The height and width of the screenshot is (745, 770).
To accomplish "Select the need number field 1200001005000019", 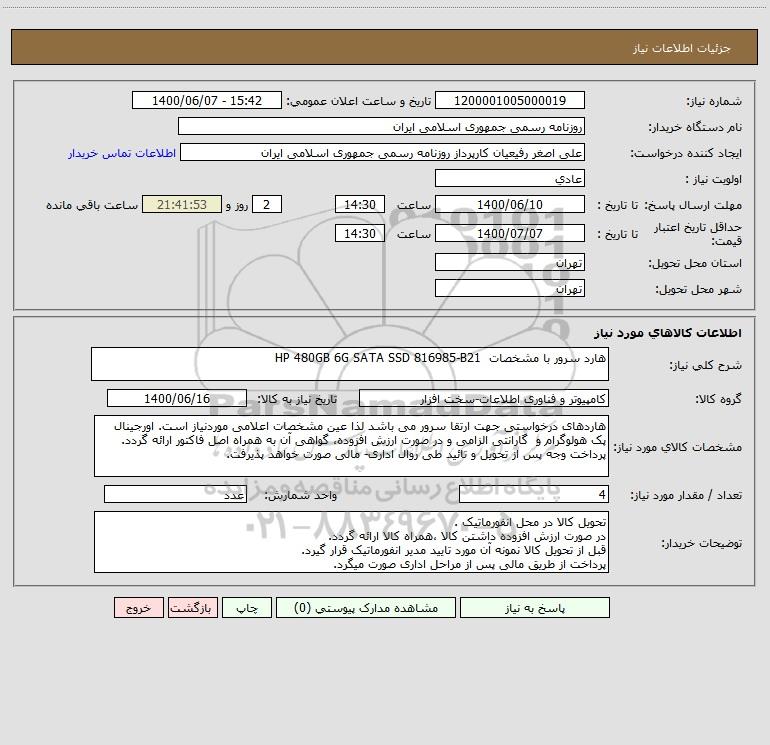I will pyautogui.click(x=510, y=100).
